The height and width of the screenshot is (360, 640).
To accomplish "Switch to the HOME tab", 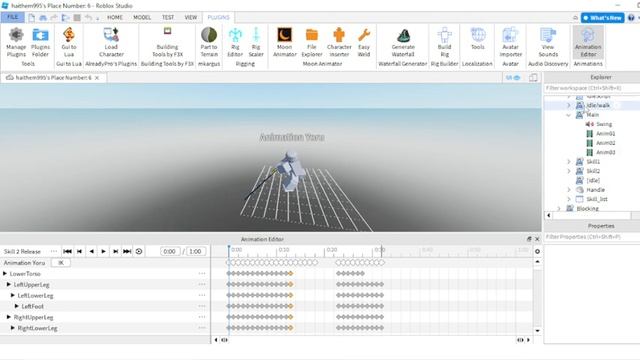I will tap(115, 18).
